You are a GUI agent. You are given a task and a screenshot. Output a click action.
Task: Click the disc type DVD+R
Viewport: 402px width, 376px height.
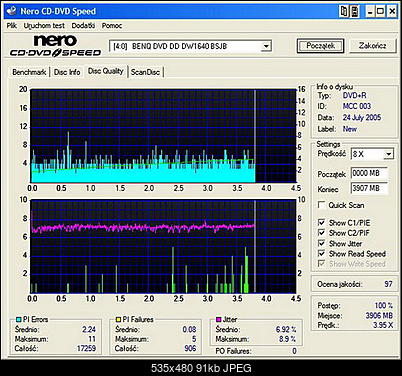coord(354,95)
